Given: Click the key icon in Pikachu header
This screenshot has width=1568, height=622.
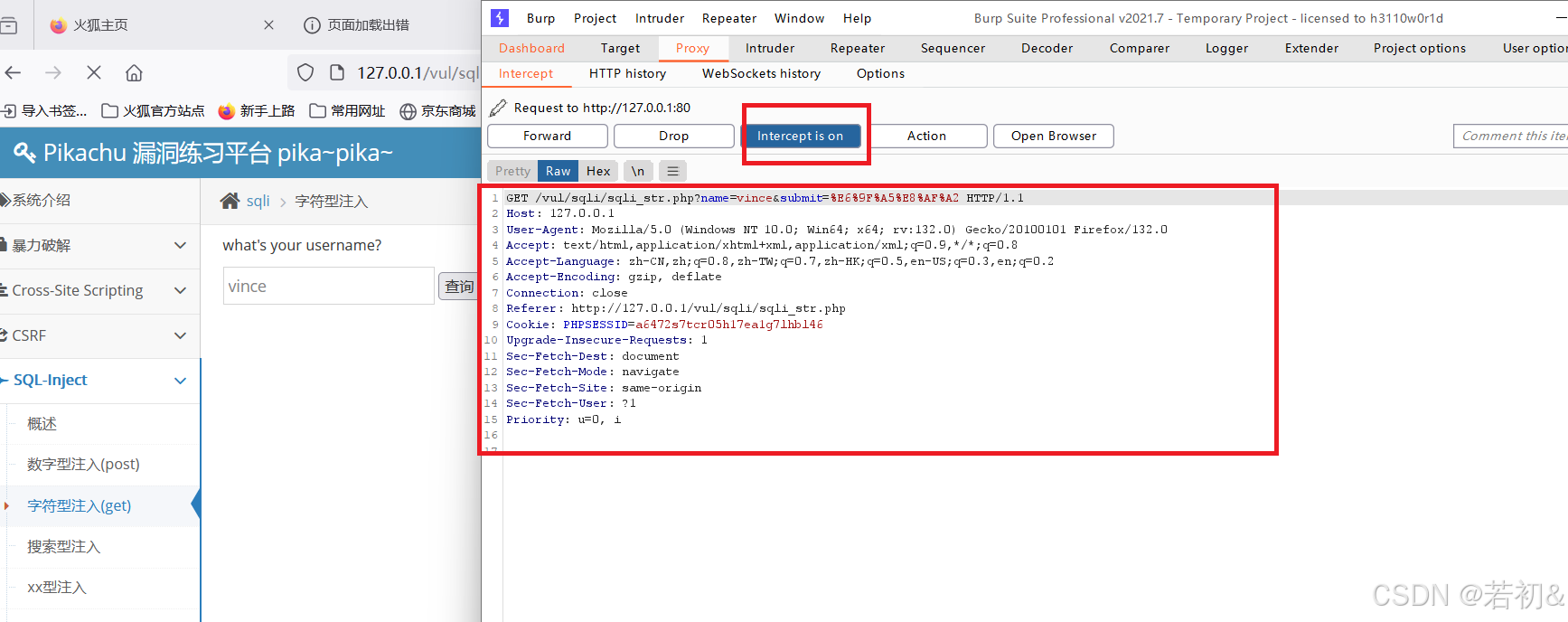Looking at the screenshot, I should 24,152.
